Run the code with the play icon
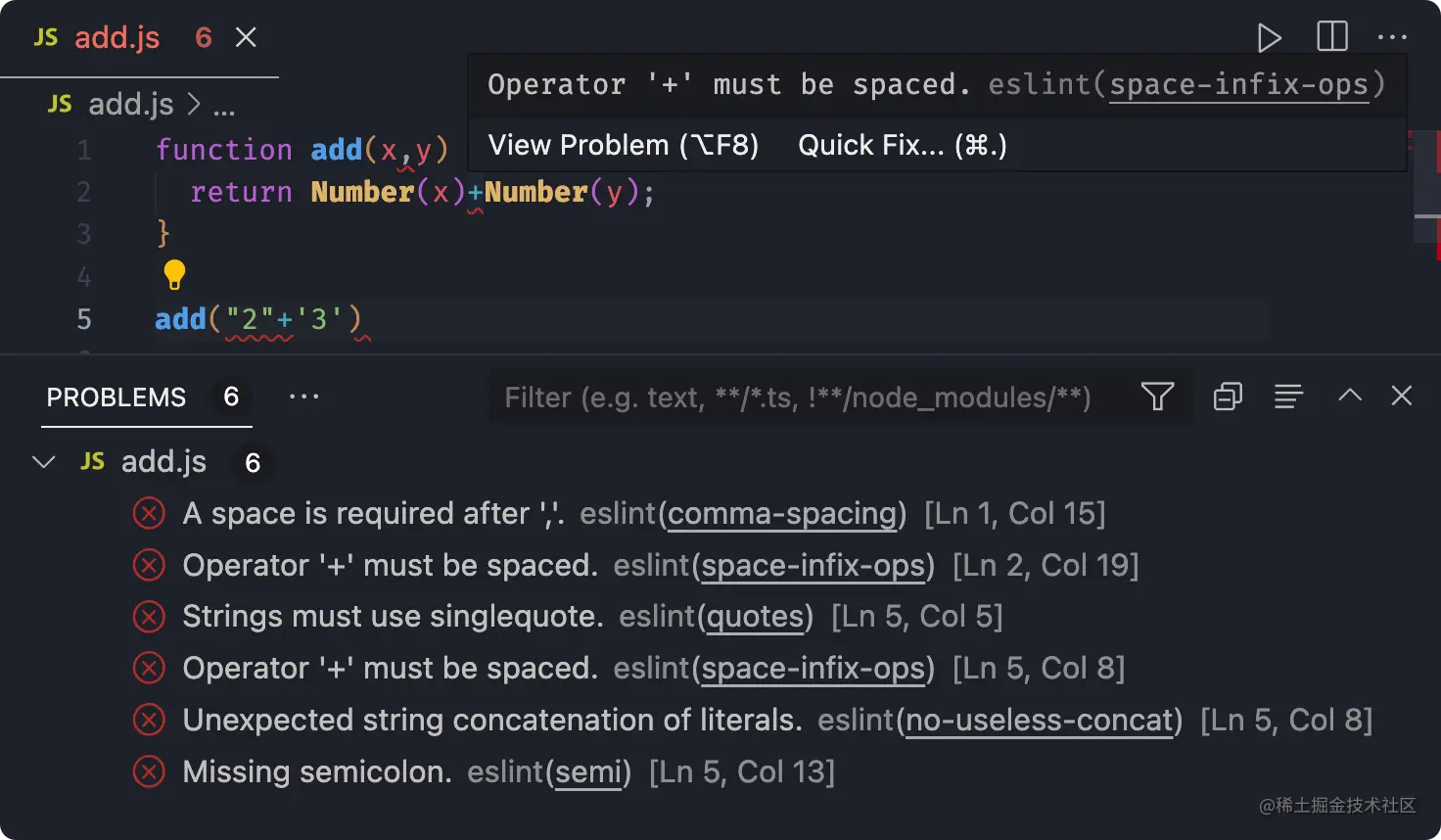The image size is (1441, 840). tap(1269, 38)
